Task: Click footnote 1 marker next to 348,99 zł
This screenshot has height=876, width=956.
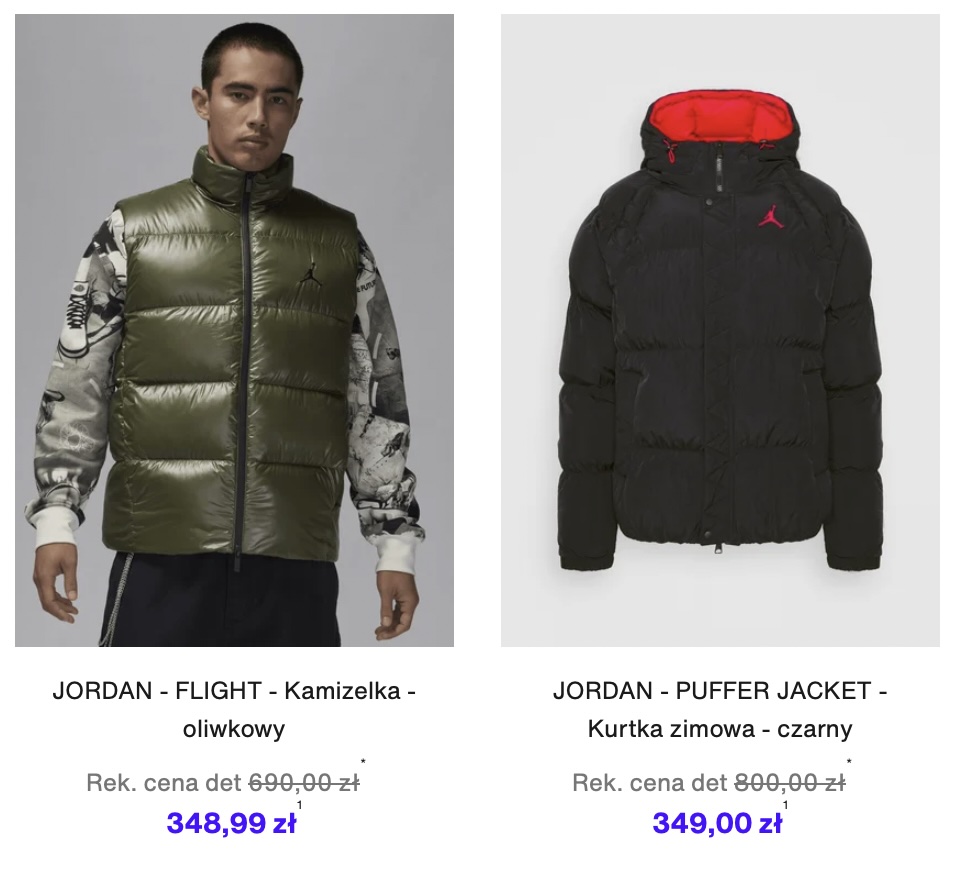Action: tap(299, 805)
